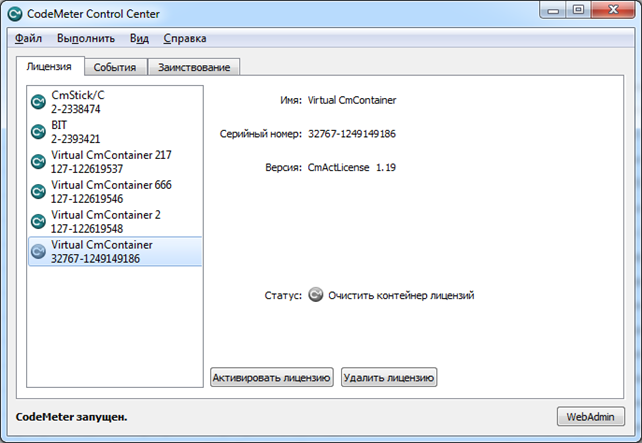This screenshot has height=443, width=642.
Task: Switch to the Лицензия tab
Action: pyautogui.click(x=50, y=66)
